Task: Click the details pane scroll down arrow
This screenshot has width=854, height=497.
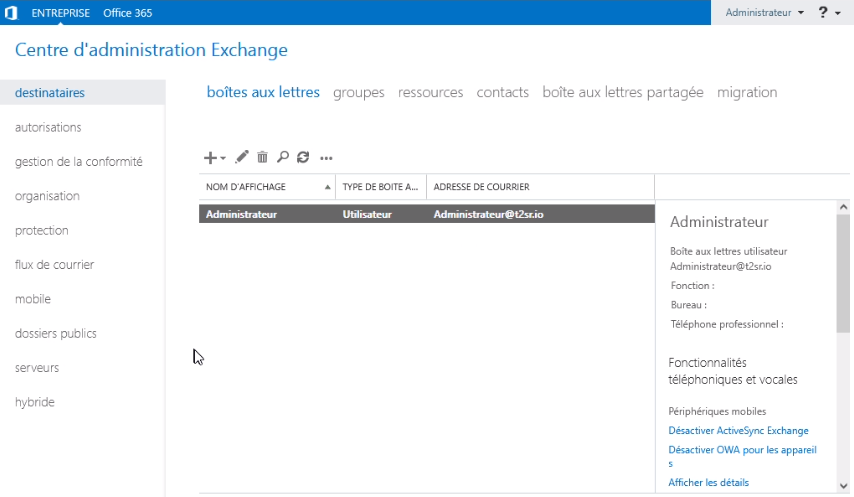Action: coord(843,486)
